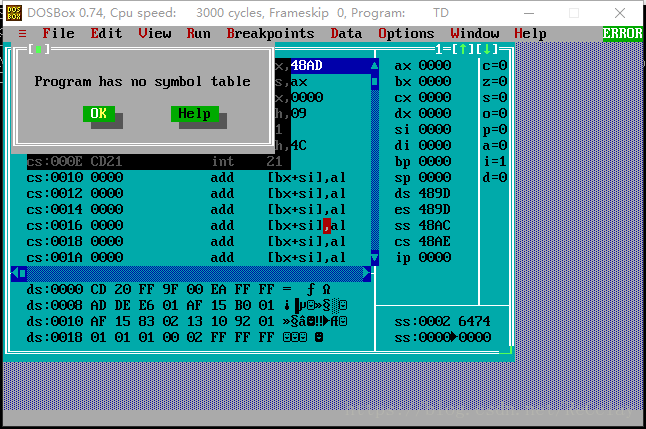
Task: Select the ds:0000 memory dump row
Action: tap(179, 290)
